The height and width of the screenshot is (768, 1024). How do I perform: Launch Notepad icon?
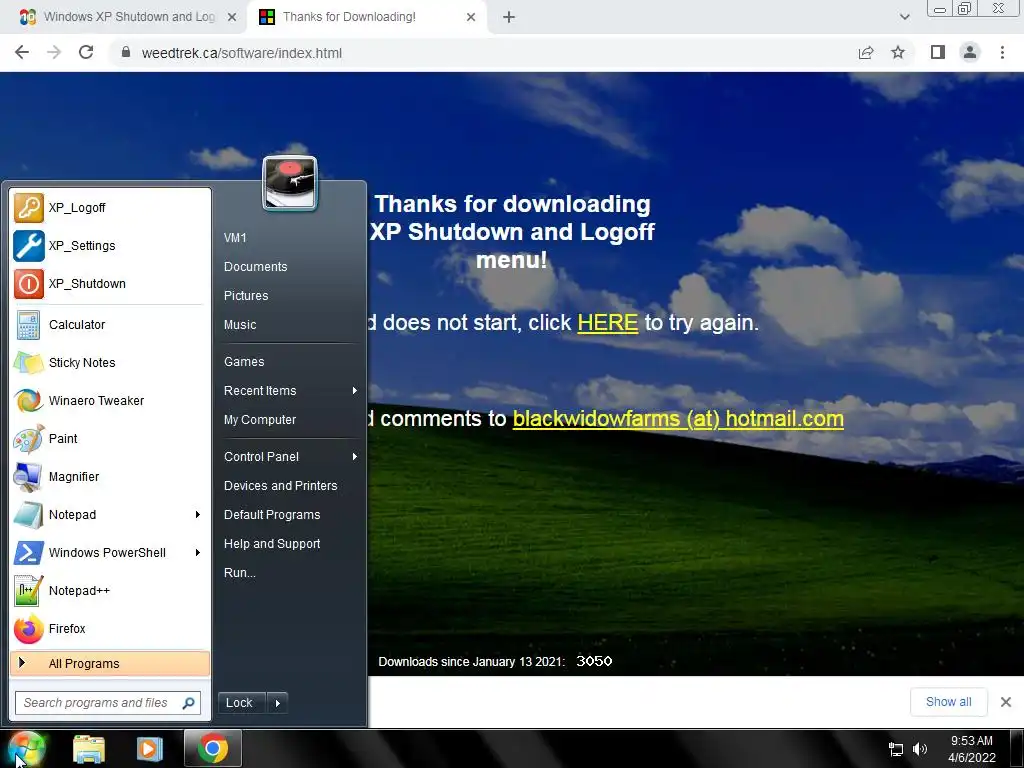click(29, 515)
